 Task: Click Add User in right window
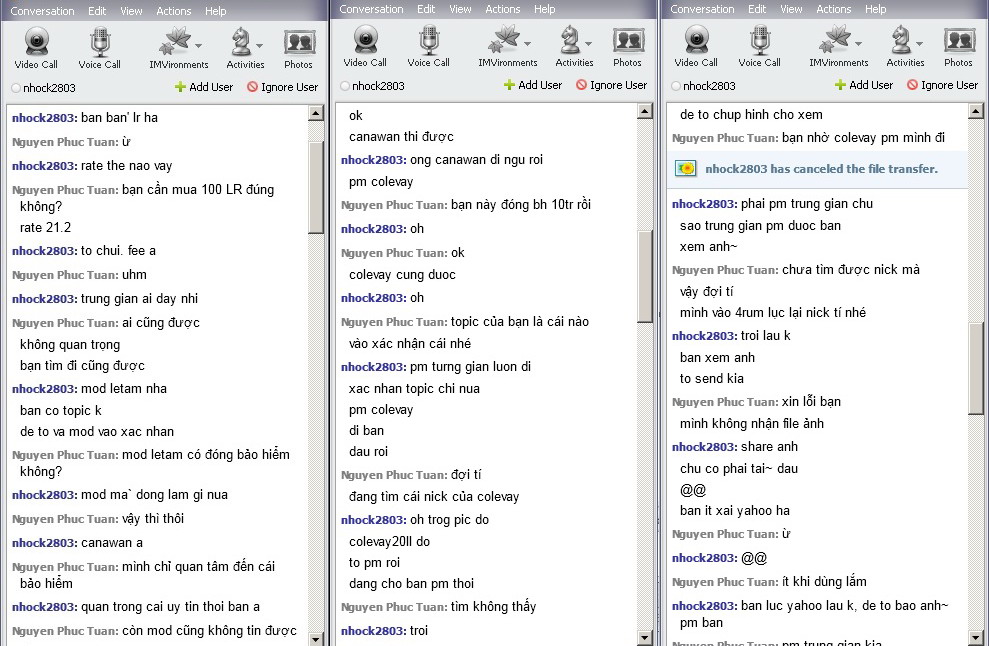864,85
